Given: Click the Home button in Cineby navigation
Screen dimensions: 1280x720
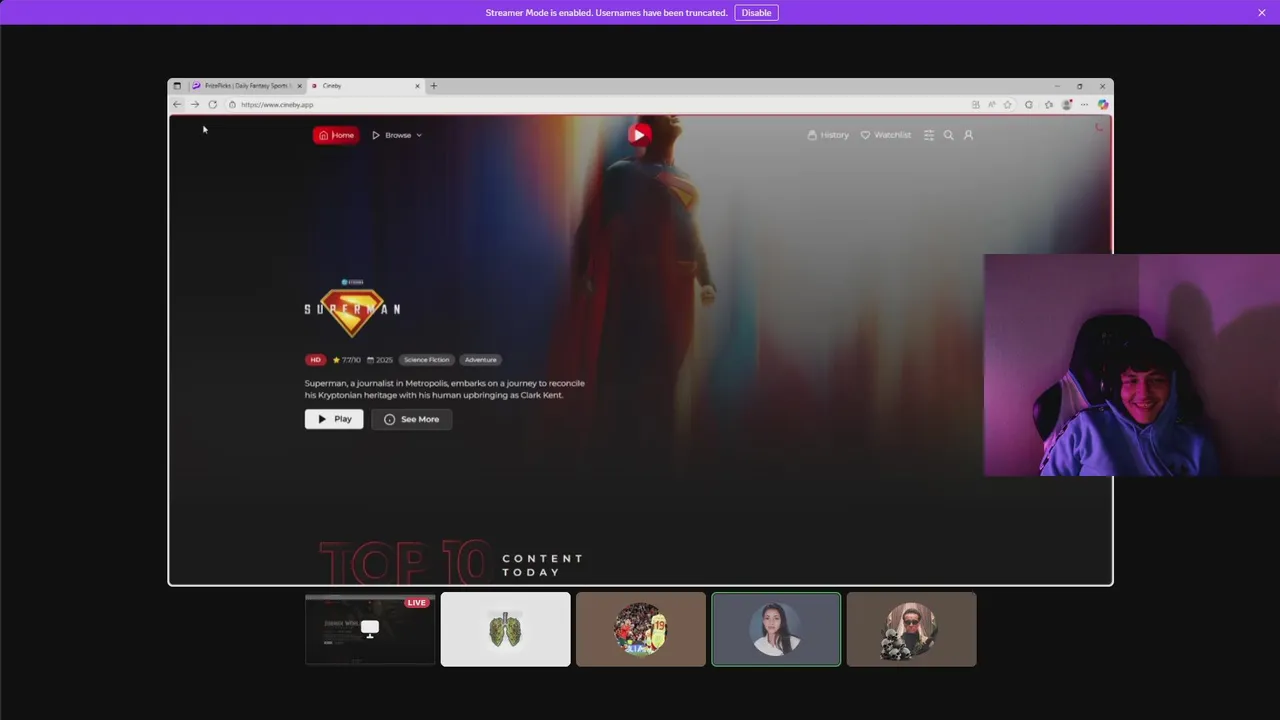Looking at the screenshot, I should pos(336,135).
